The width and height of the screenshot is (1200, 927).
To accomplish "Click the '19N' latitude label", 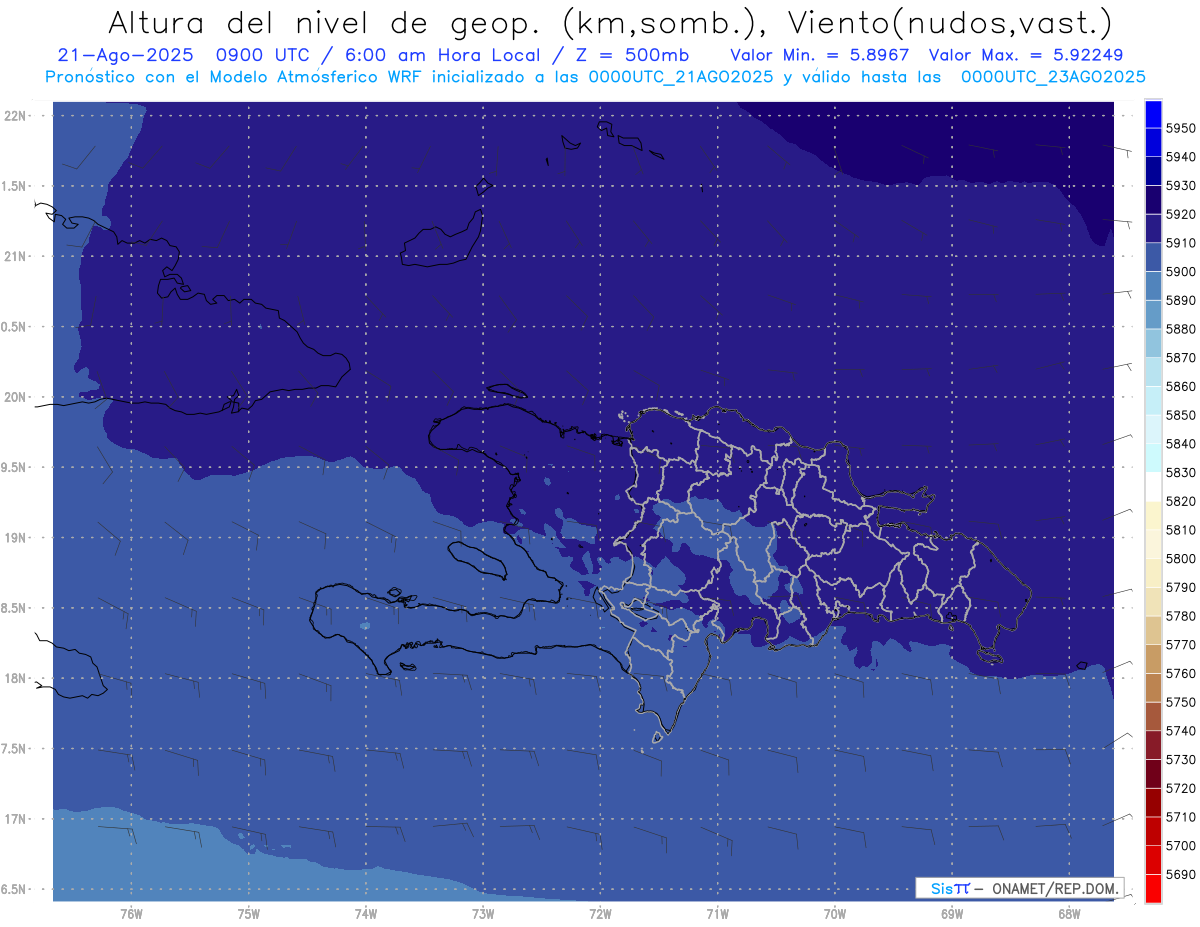I will 17,538.
